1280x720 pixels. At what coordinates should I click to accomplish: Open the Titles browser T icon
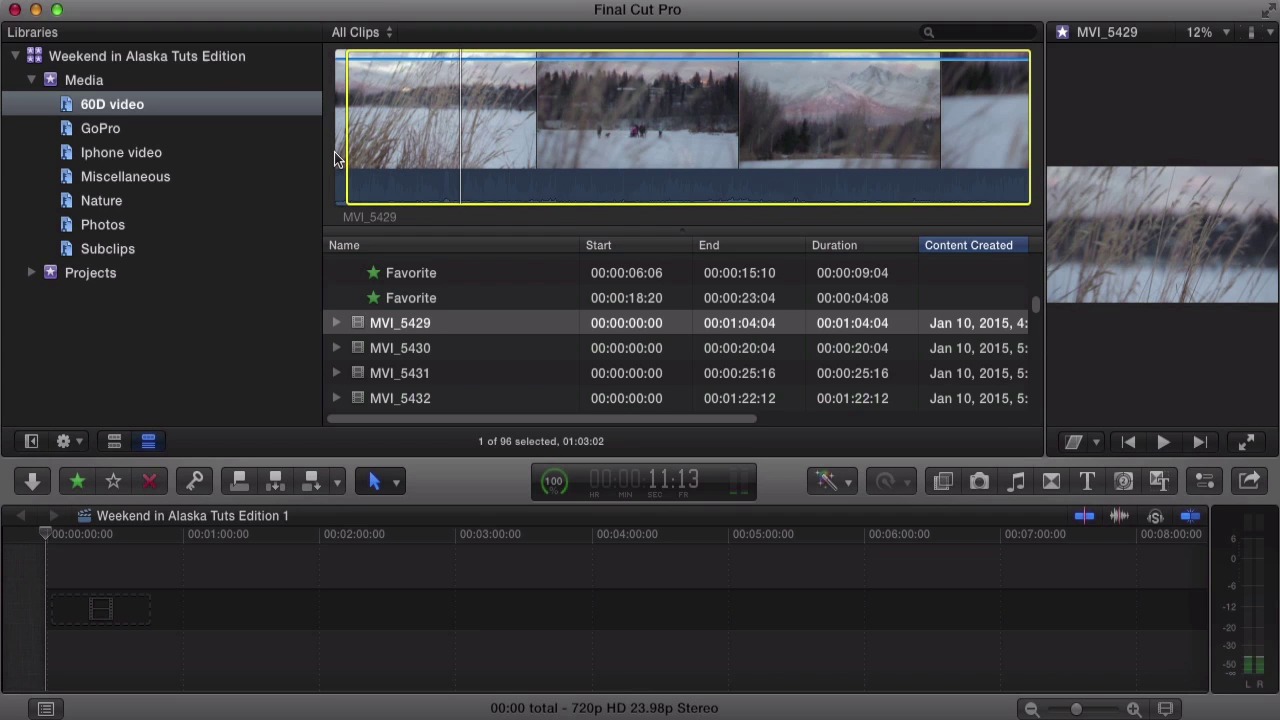click(1087, 482)
